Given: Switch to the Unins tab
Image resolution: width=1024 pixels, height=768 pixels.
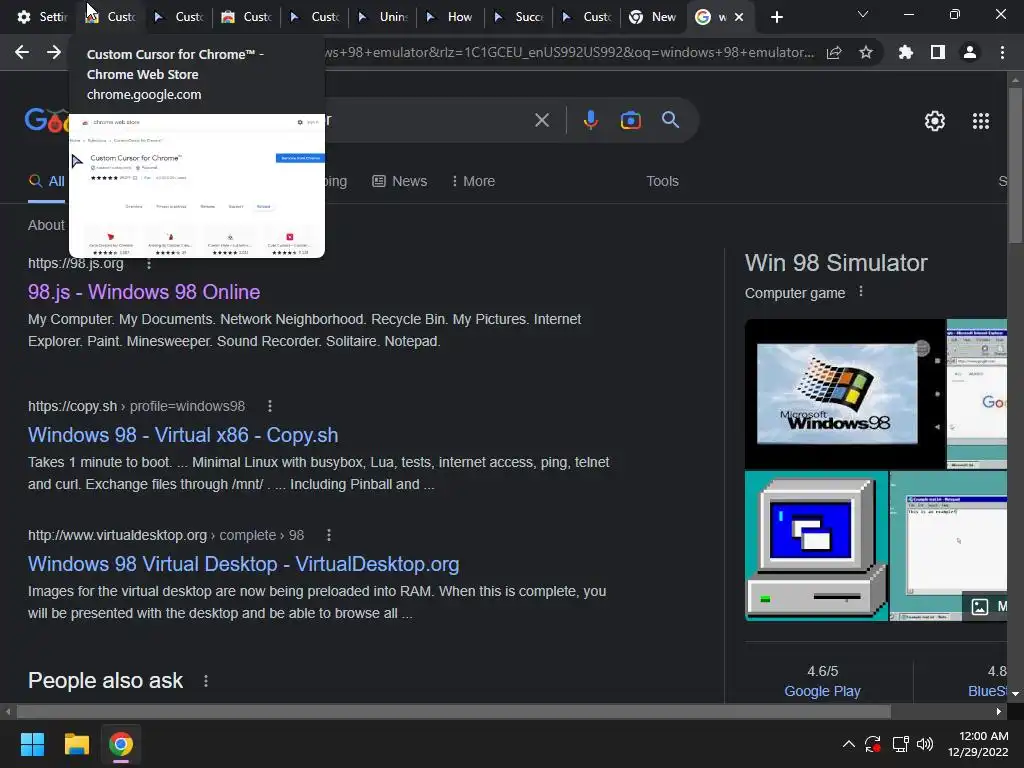Looking at the screenshot, I should (384, 17).
